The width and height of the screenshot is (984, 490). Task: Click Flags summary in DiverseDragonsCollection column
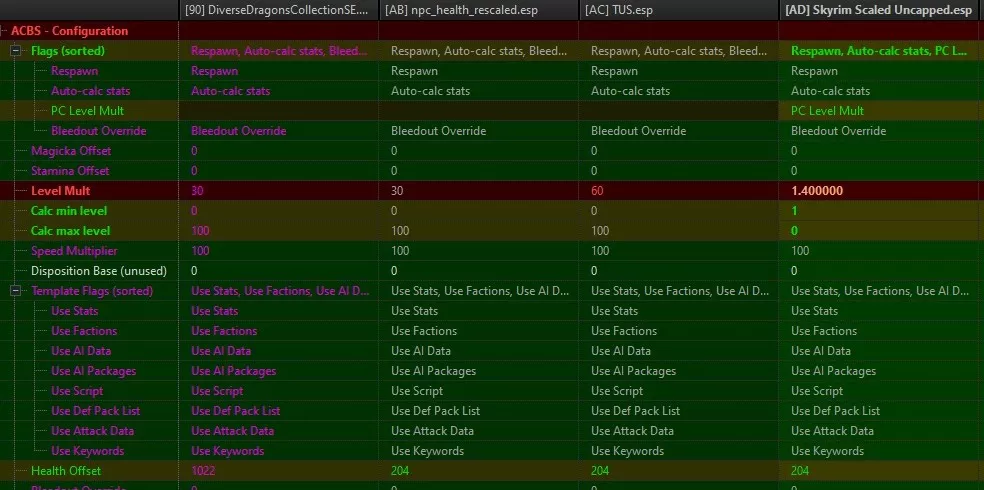click(x=279, y=51)
